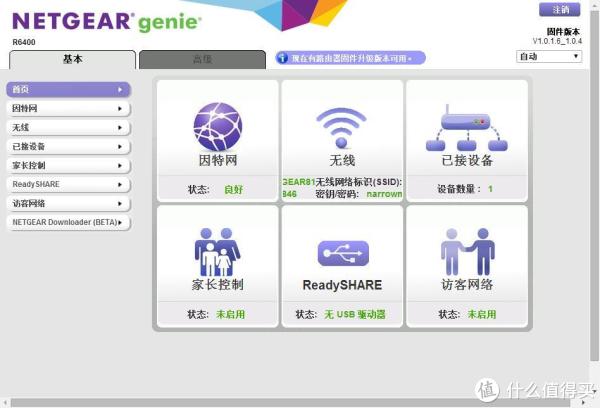Open the 访客网络 handshake icon
This screenshot has width=600, height=408.
467,251
